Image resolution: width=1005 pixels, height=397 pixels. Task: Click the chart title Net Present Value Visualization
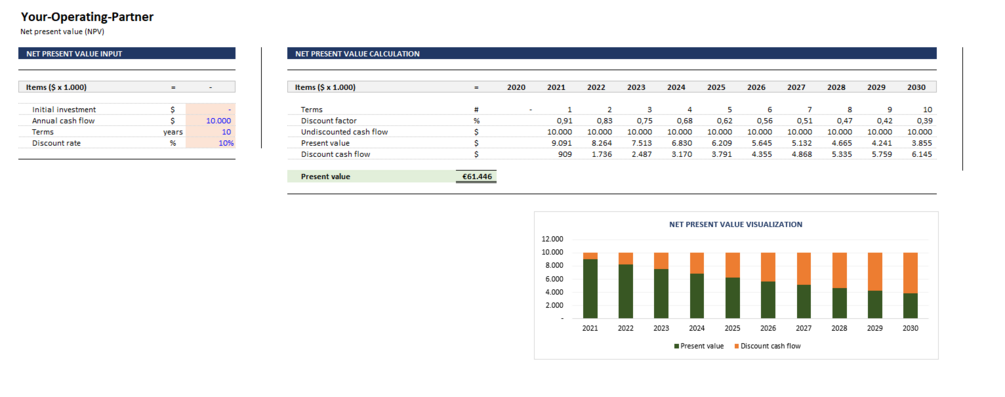735,224
